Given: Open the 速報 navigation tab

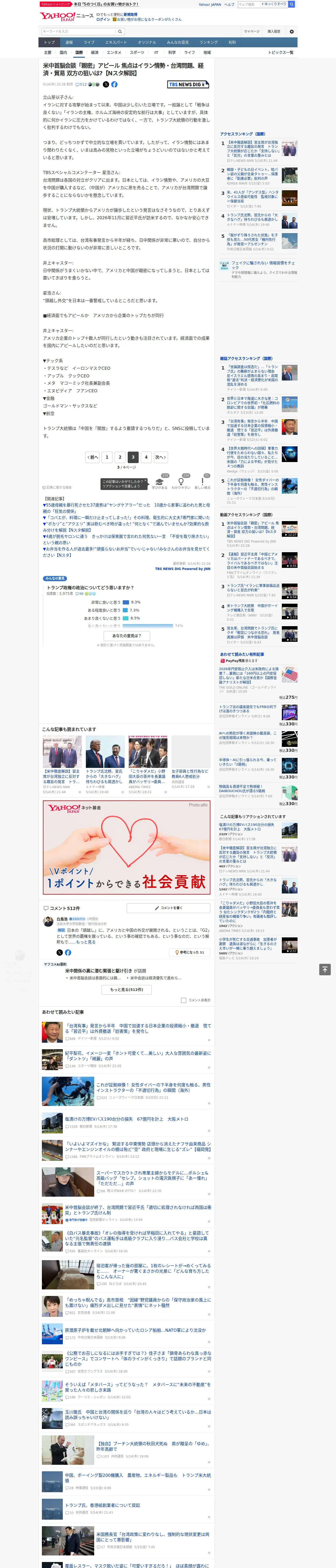Looking at the screenshot, I should (x=69, y=43).
